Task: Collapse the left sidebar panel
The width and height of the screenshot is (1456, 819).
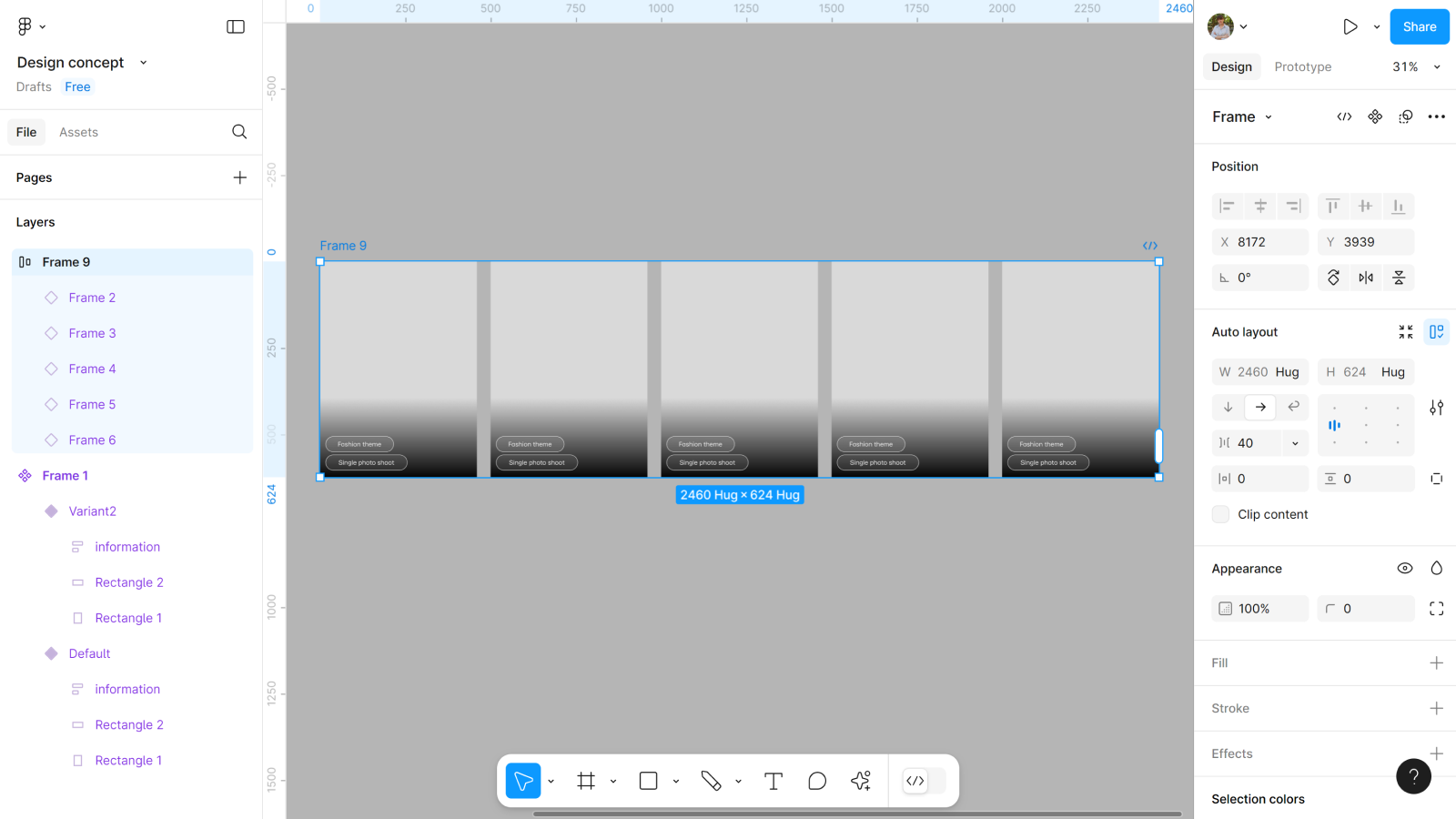Action: [x=236, y=26]
